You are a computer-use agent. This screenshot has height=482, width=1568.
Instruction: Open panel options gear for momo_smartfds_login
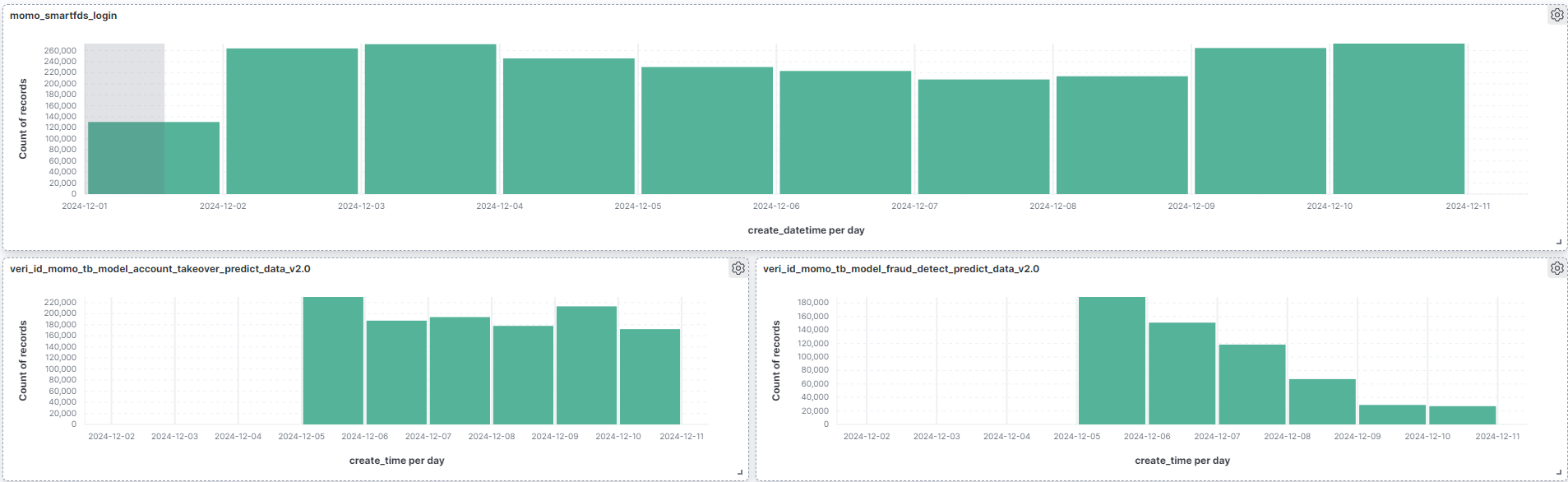tap(1556, 15)
